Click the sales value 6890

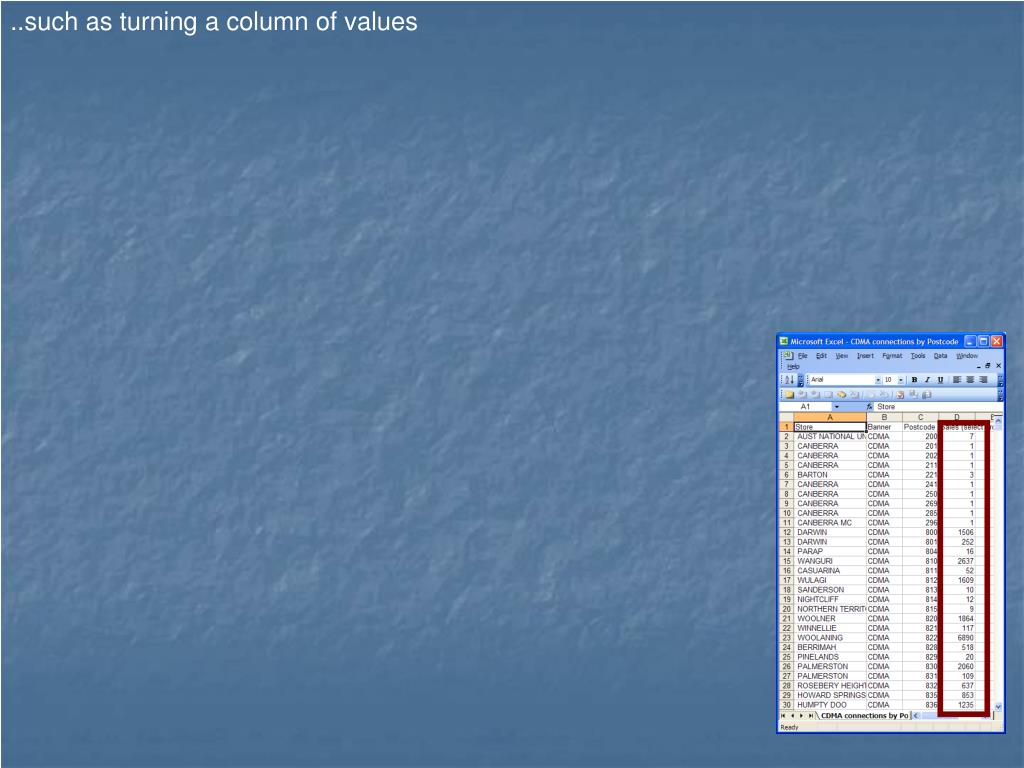tap(965, 638)
